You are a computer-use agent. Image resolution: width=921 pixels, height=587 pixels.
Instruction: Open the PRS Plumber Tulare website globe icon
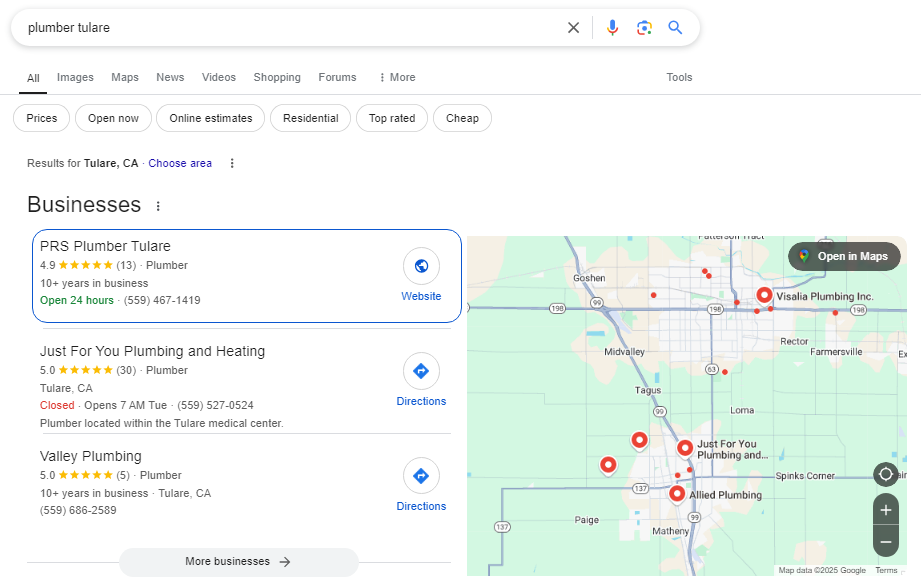421,266
